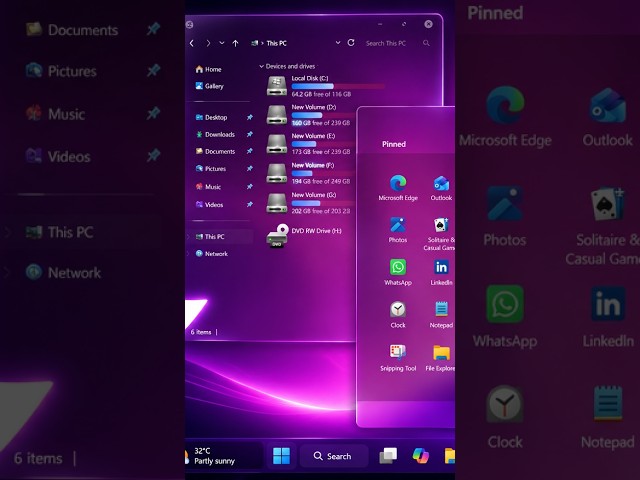Go back using the File Explorer back arrow
Viewport: 640px width, 480px height.
tap(192, 43)
